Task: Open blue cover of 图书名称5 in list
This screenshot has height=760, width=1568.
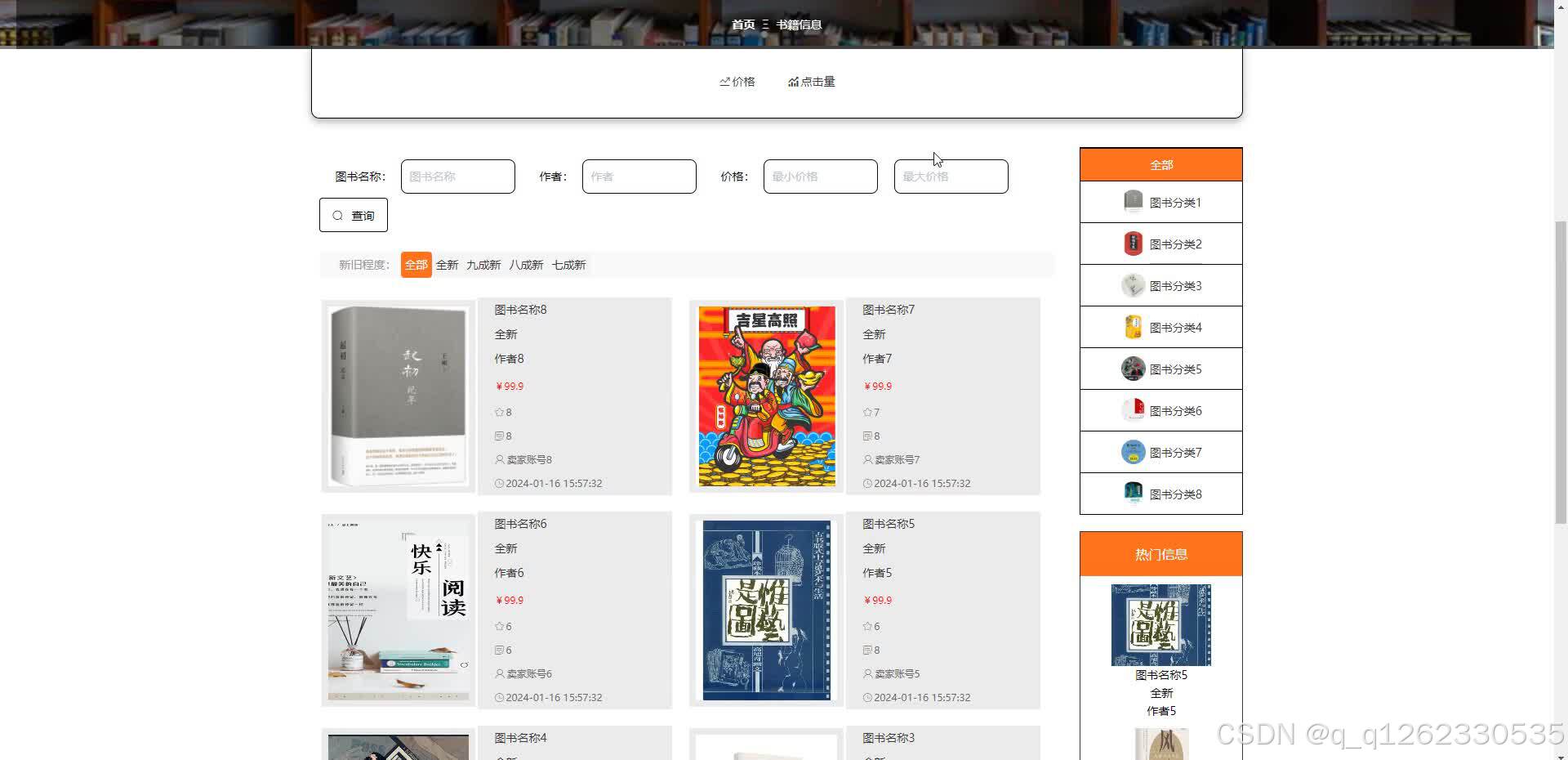Action: 767,610
